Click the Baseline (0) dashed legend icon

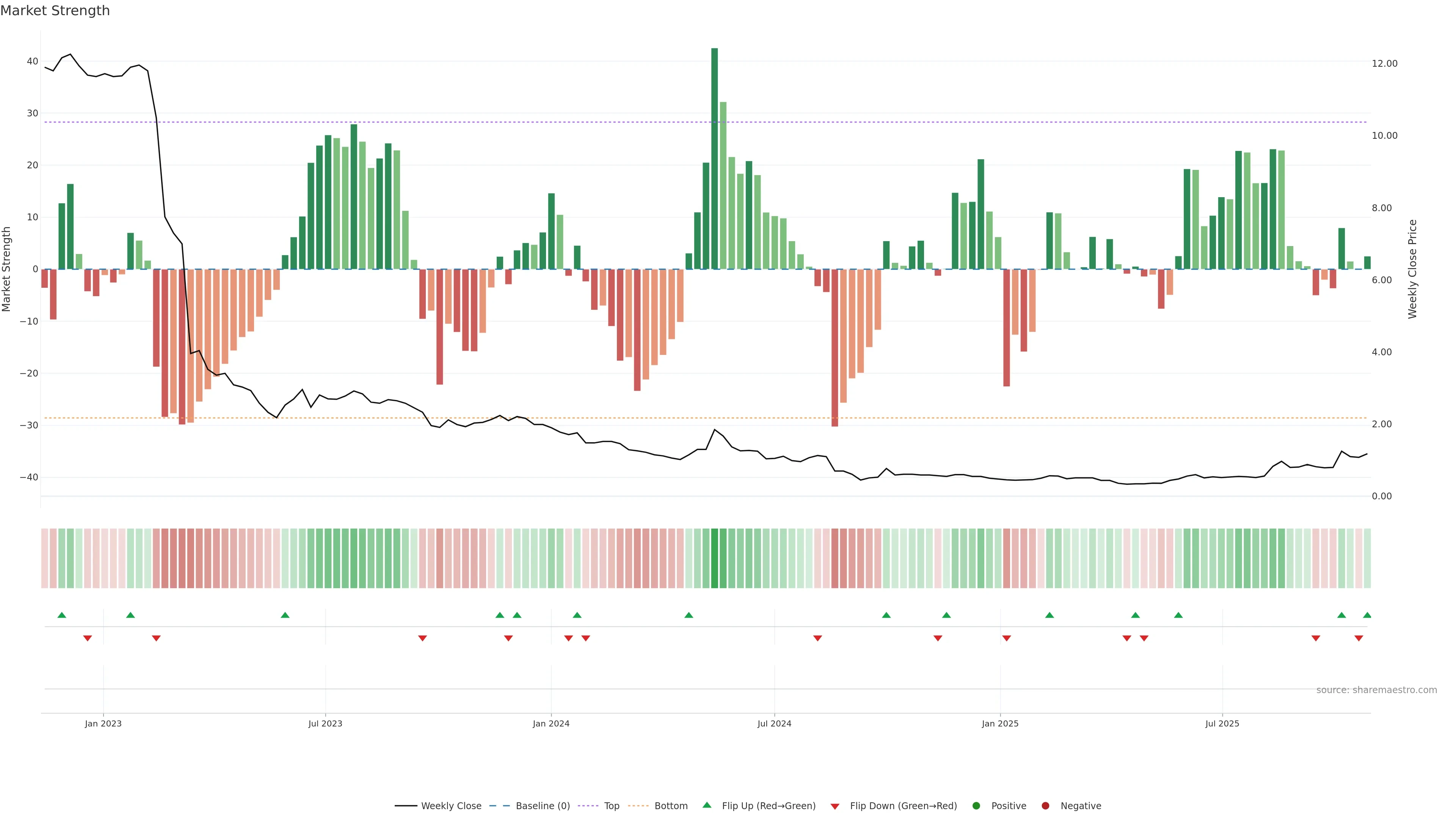499,806
